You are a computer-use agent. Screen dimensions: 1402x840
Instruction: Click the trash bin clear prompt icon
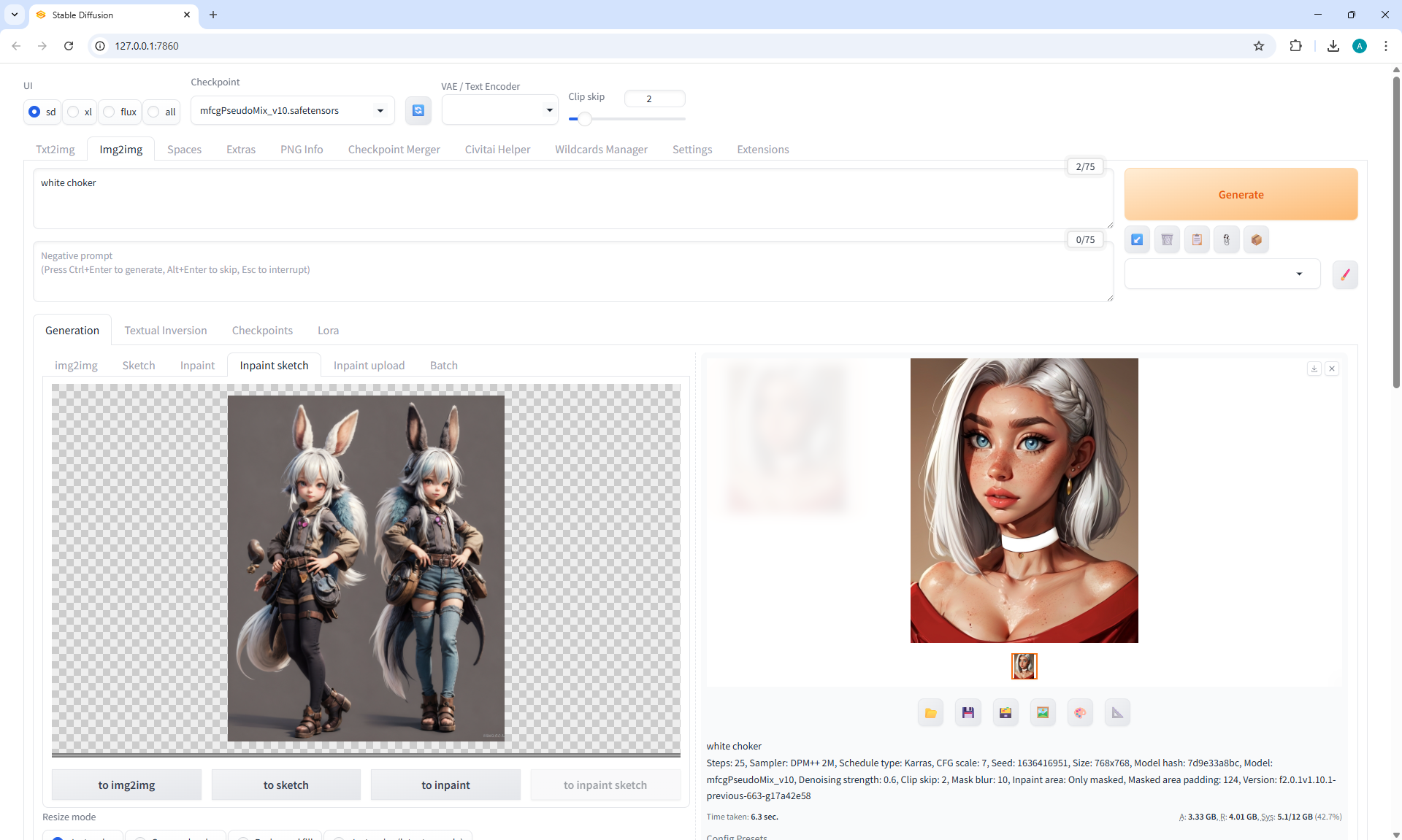tap(1167, 239)
